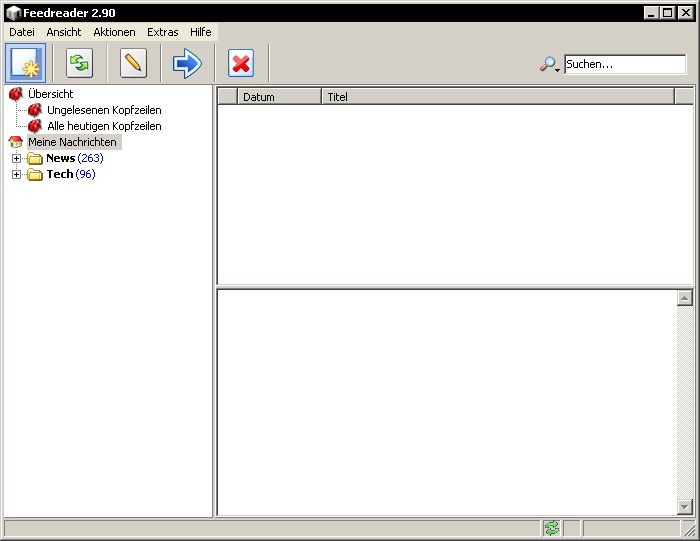Viewport: 700px width, 541px height.
Task: Click the red X Delete toolbar icon
Action: click(241, 63)
